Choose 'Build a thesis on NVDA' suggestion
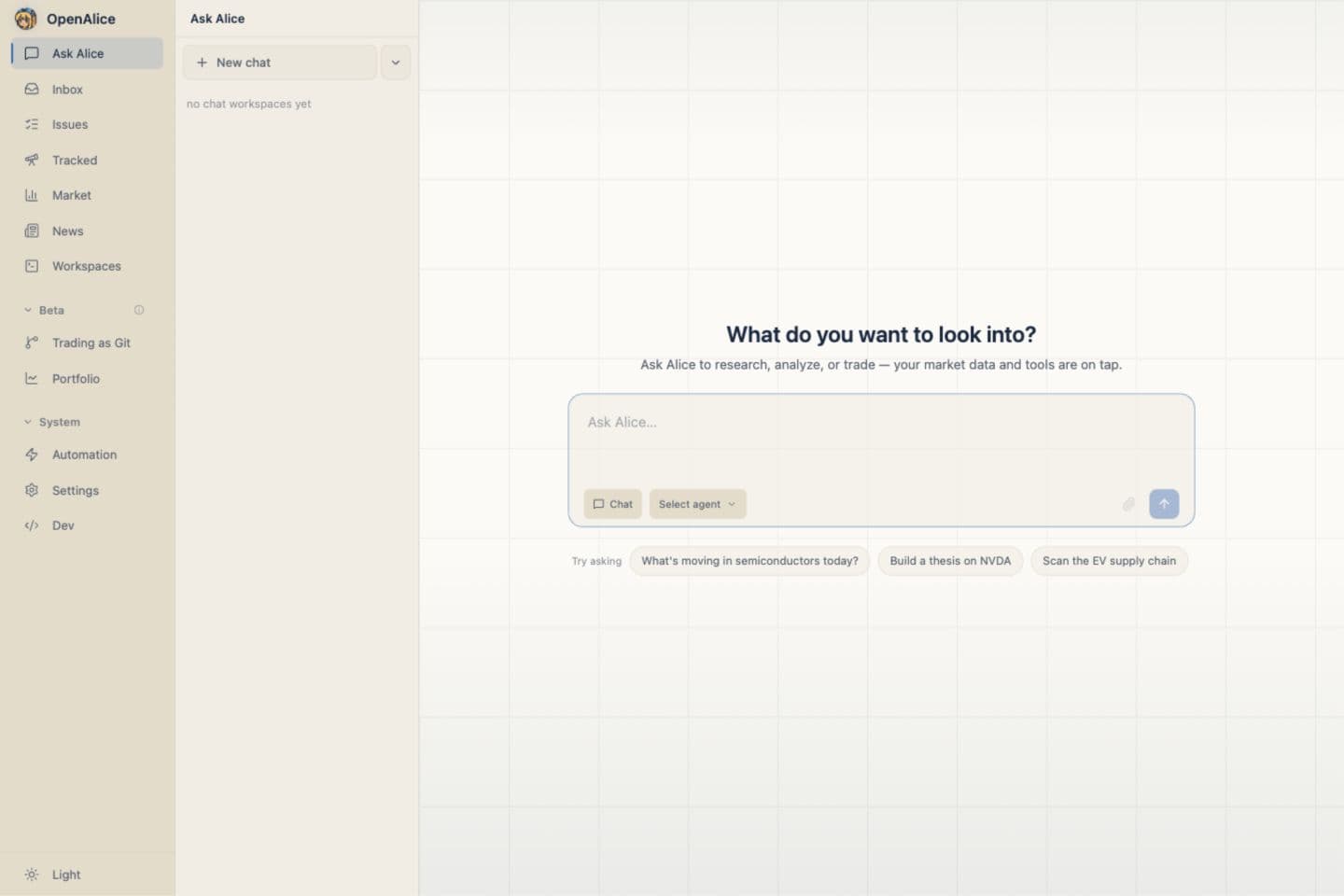 pyautogui.click(x=950, y=561)
